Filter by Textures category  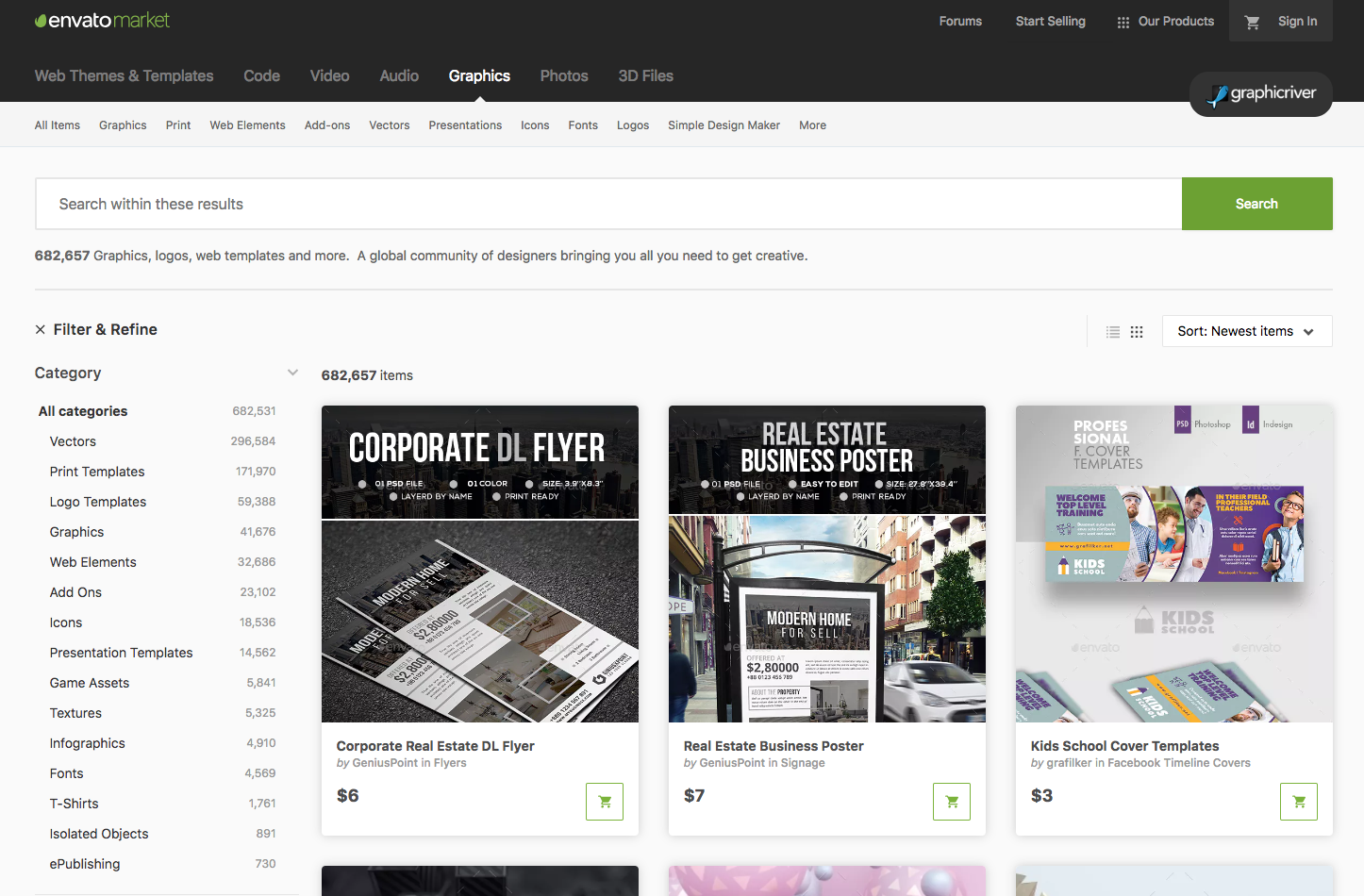coord(75,713)
